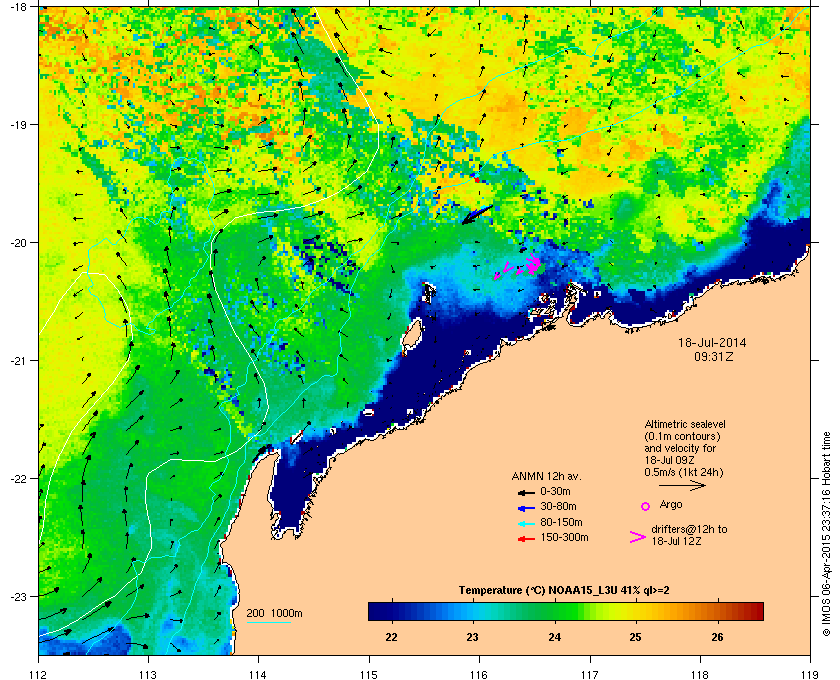Click the latitude axis label -23

[18, 596]
